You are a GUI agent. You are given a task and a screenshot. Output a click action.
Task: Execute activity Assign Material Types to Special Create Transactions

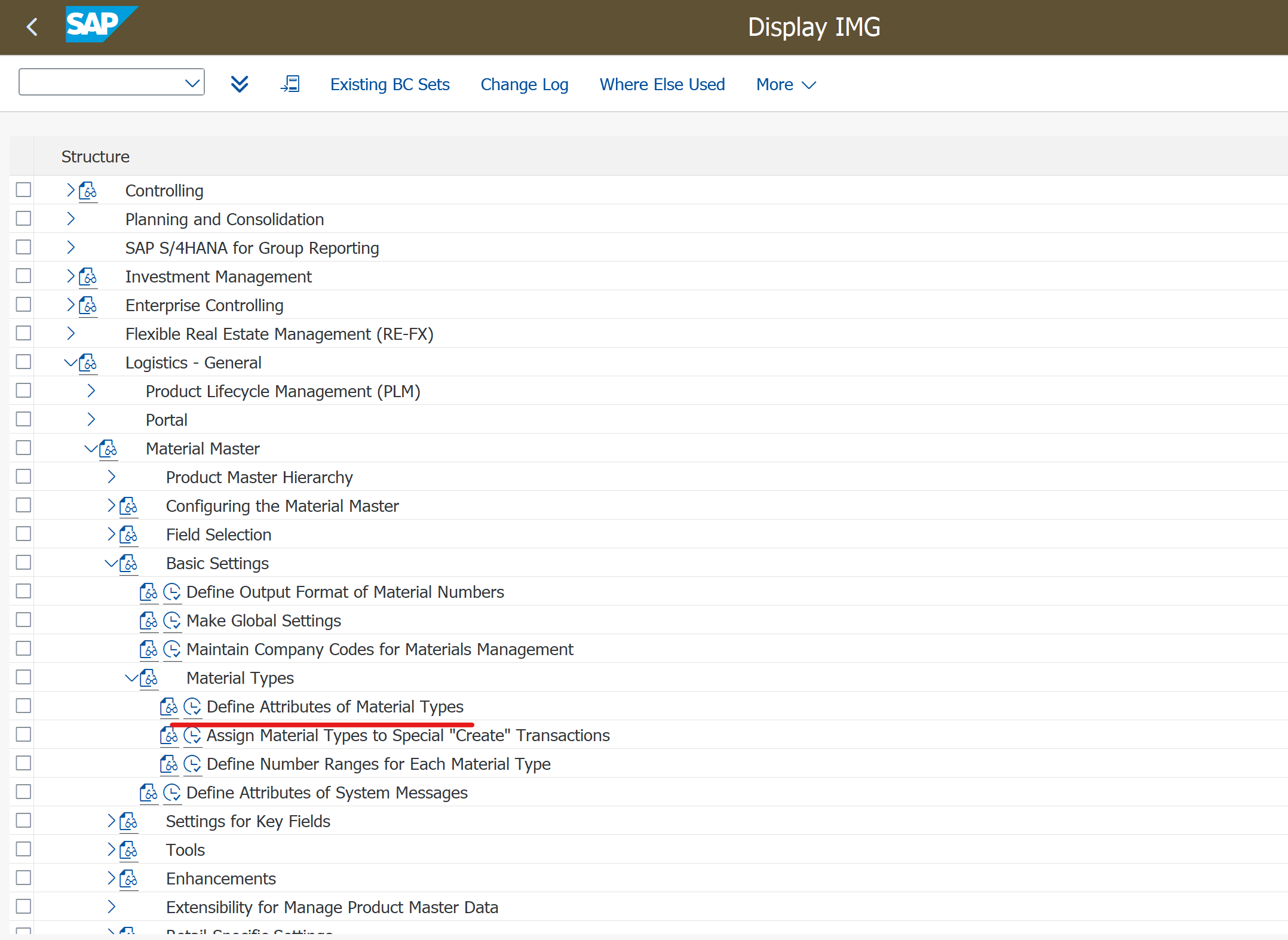tap(192, 736)
